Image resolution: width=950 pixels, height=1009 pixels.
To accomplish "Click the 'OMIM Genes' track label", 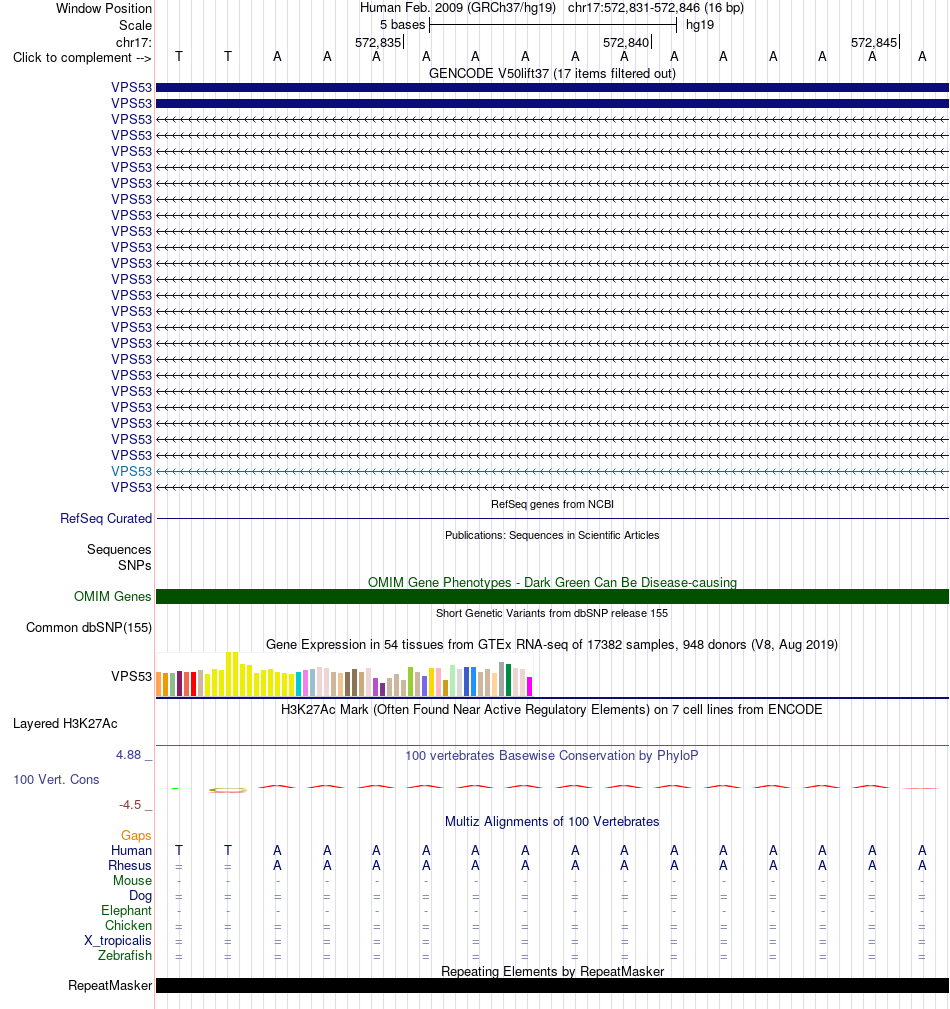I will (113, 597).
